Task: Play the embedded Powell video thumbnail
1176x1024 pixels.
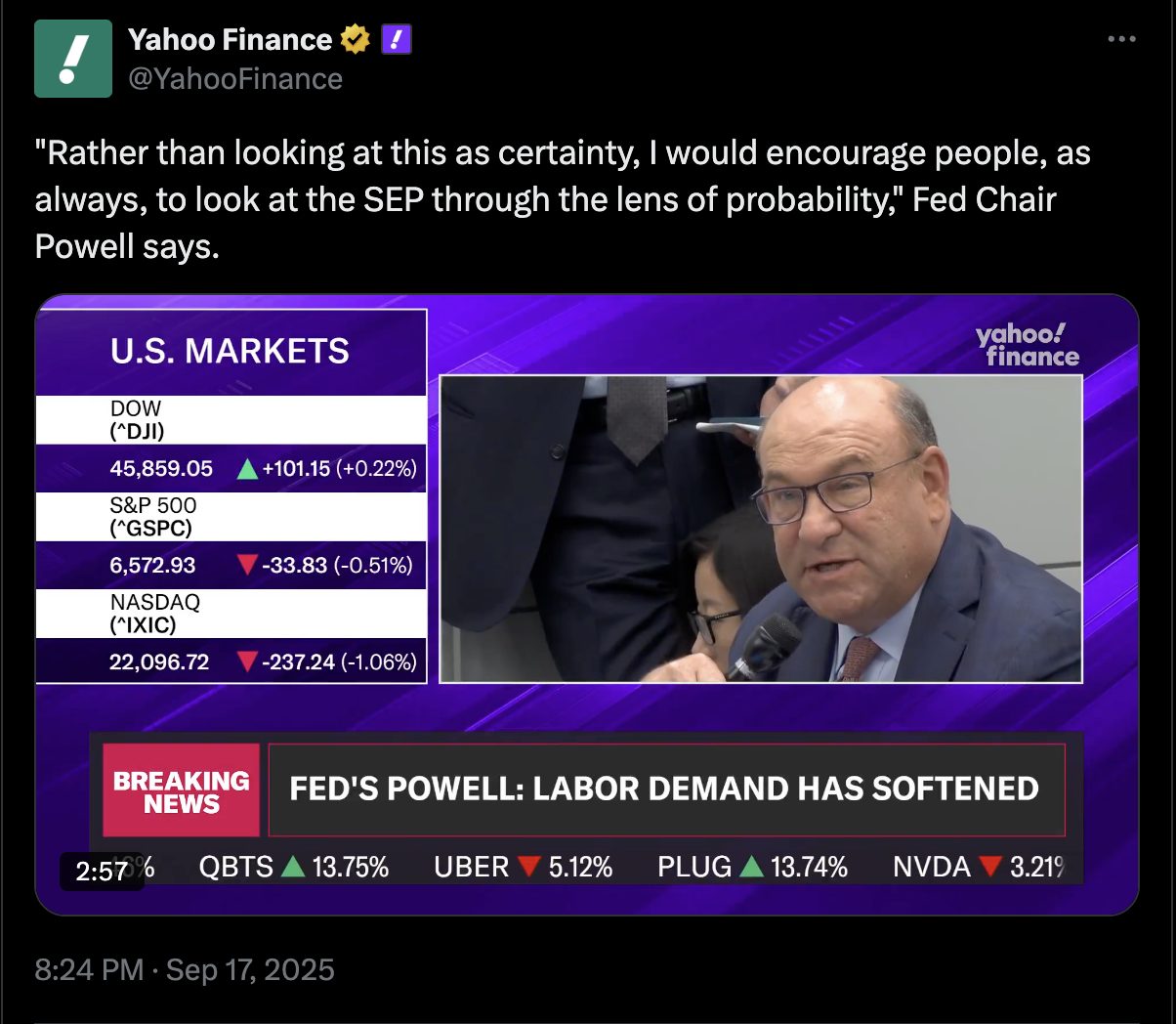Action: click(760, 528)
